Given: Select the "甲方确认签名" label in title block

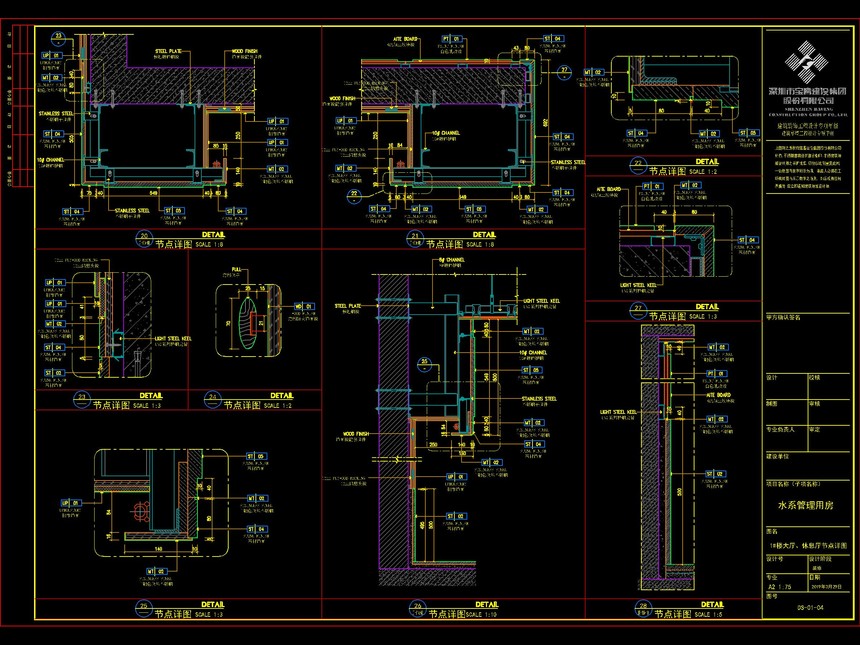Looking at the screenshot, I should pyautogui.click(x=783, y=318).
